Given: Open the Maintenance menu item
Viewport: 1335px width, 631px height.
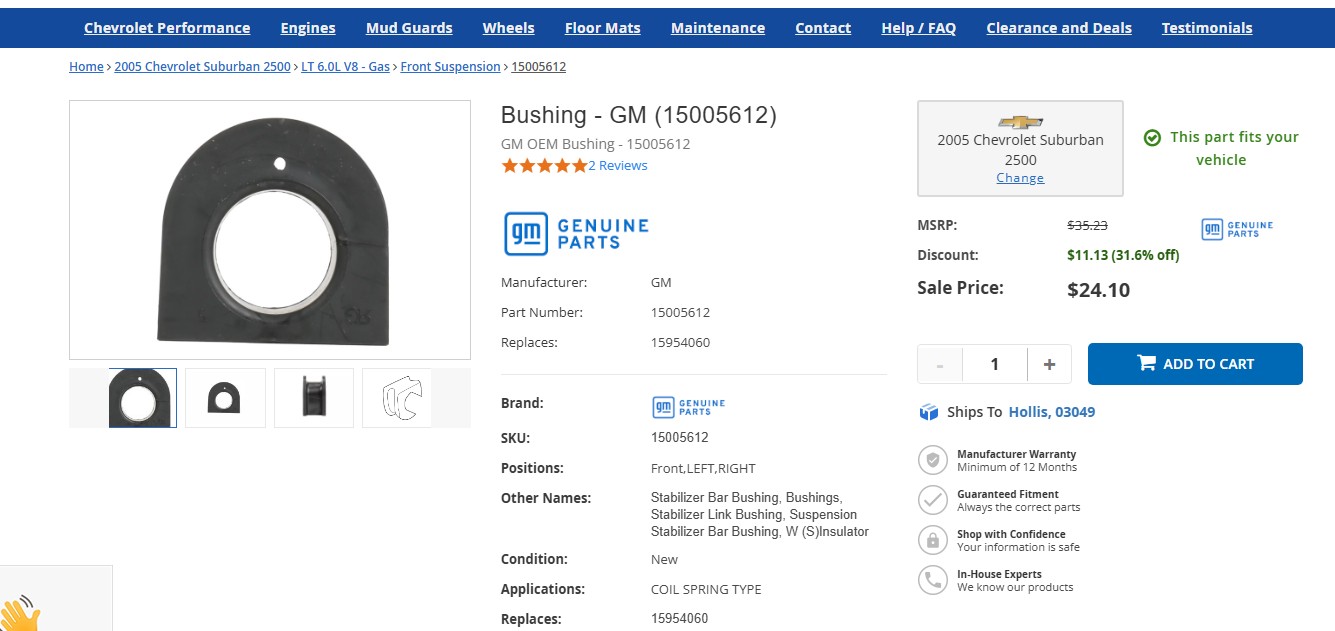Looking at the screenshot, I should tap(718, 28).
